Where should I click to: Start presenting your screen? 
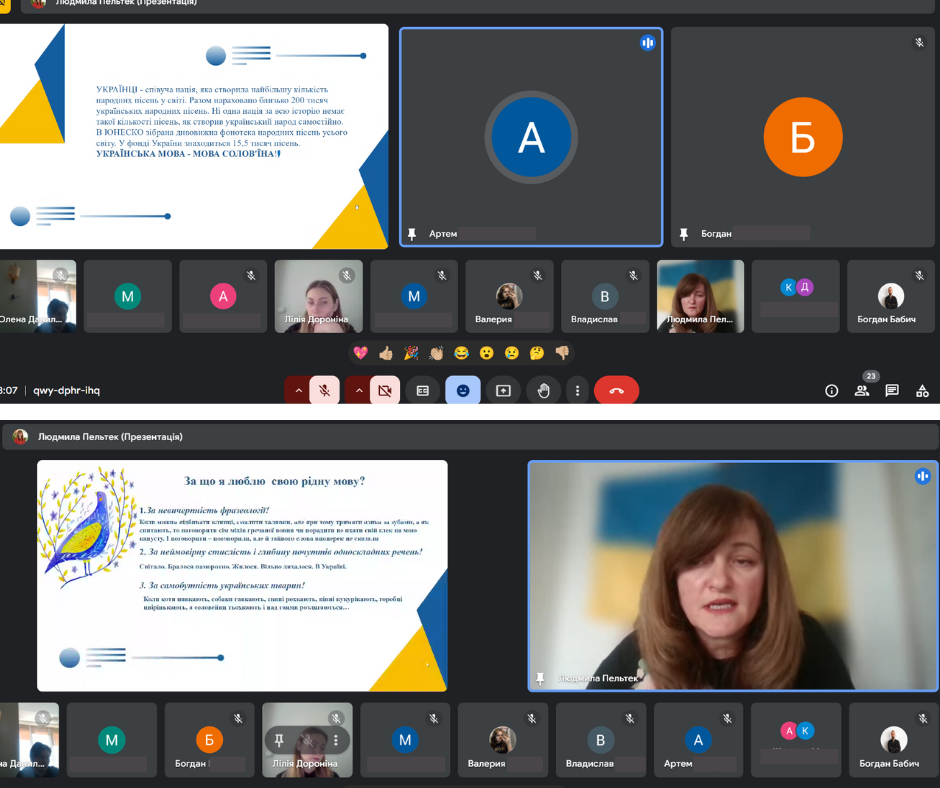[x=504, y=391]
